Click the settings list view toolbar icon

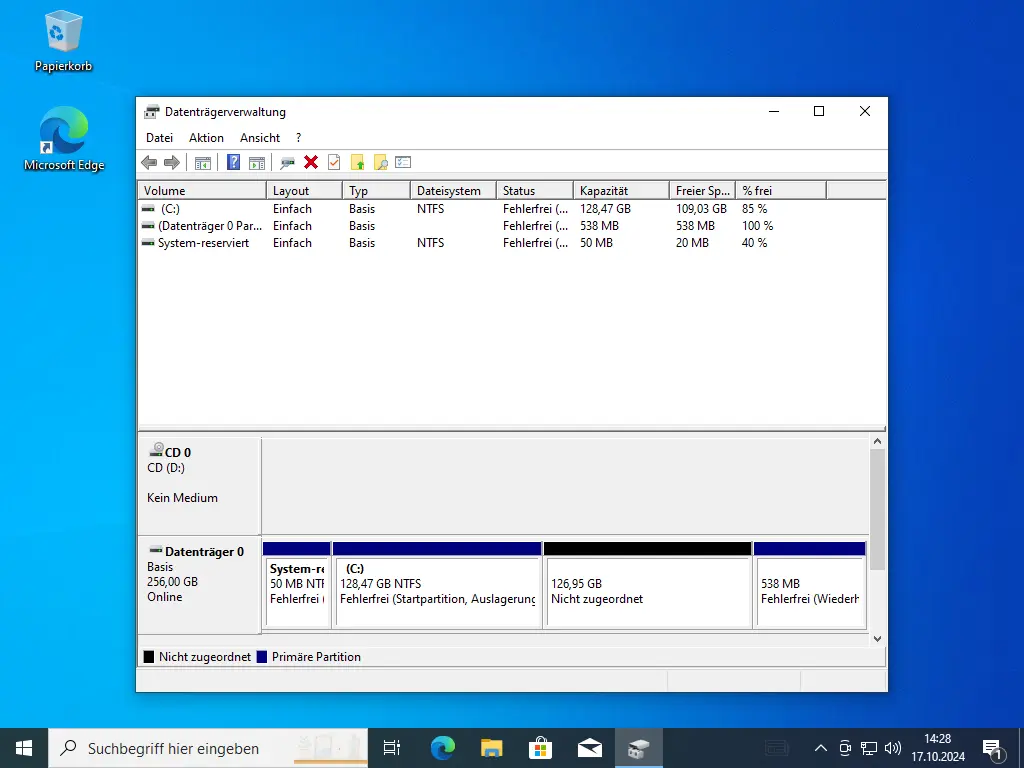pos(403,162)
